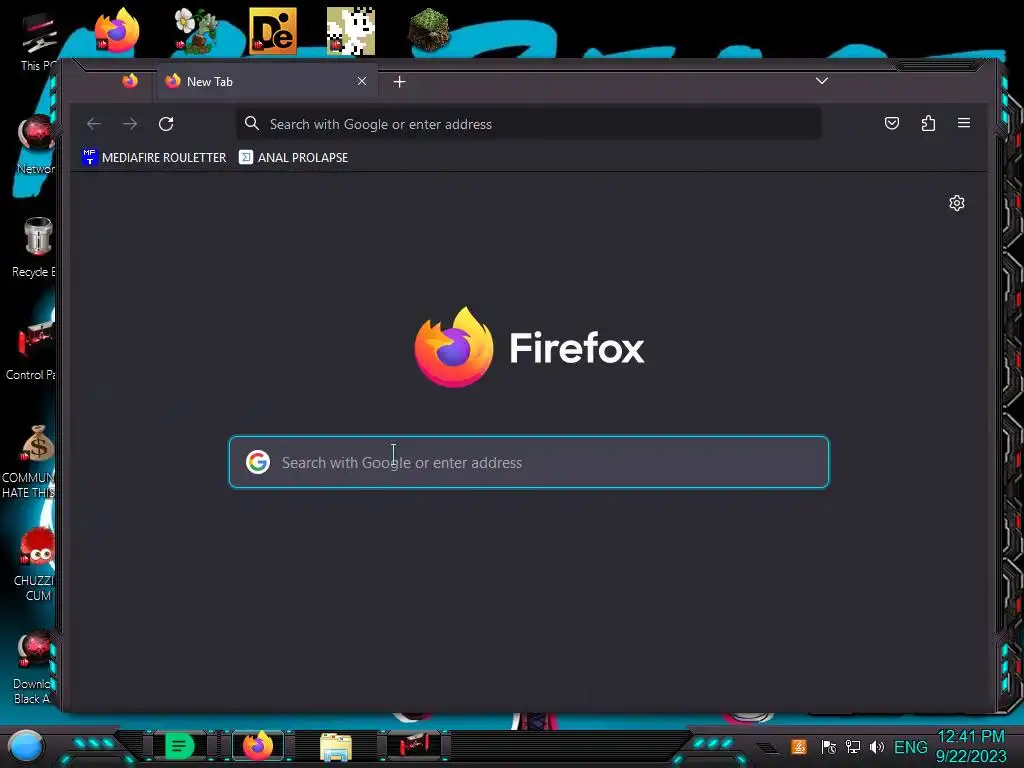Go forward using the forward arrow
Viewport: 1024px width, 768px height.
tap(130, 123)
